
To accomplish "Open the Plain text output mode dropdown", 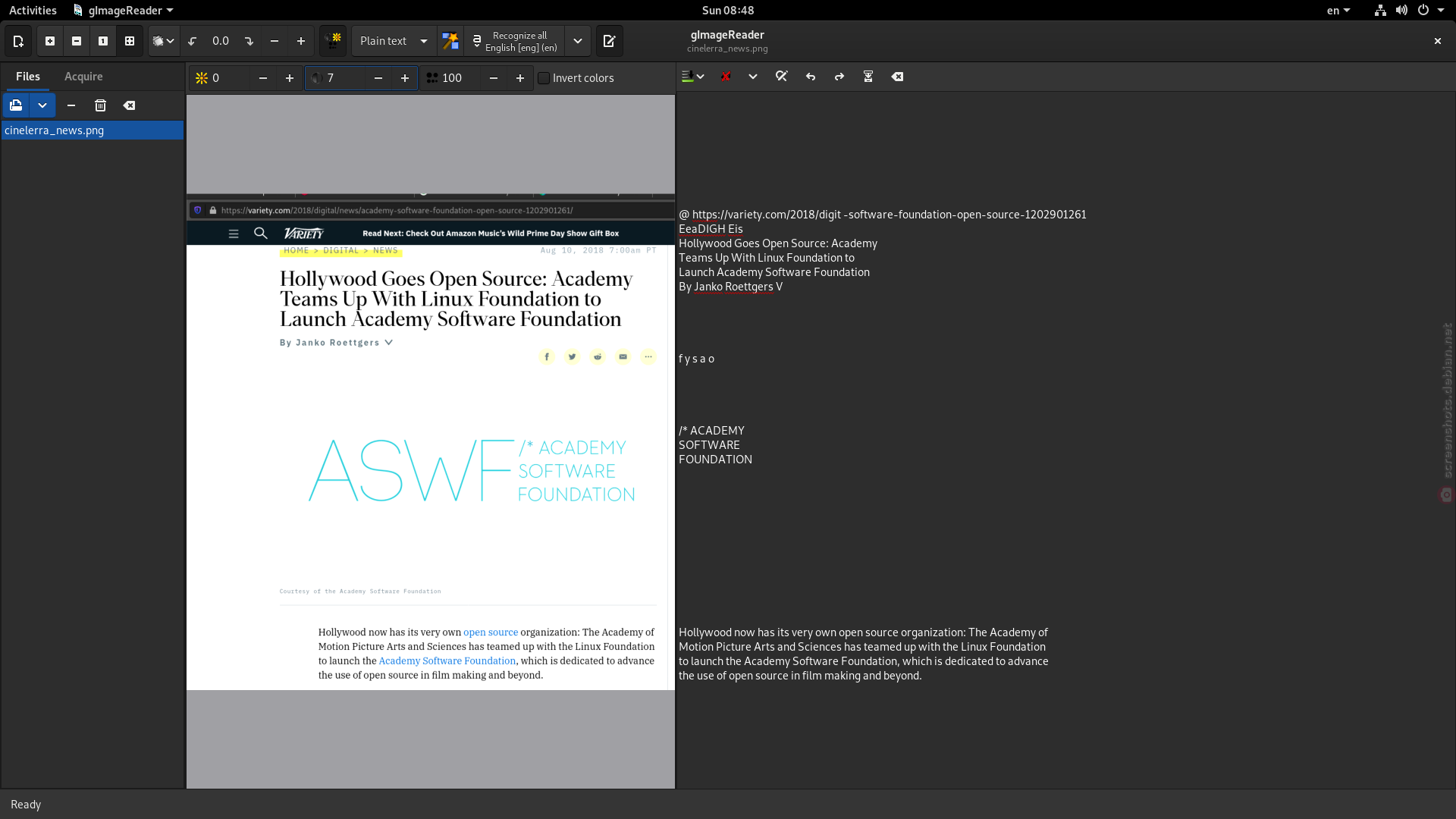I will pyautogui.click(x=394, y=41).
